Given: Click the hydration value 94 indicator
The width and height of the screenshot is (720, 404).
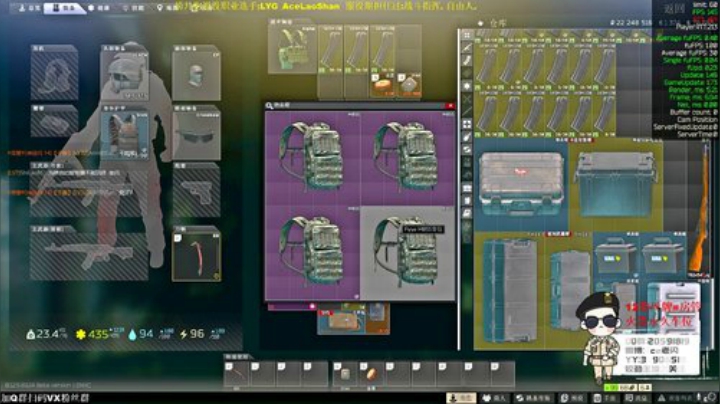Looking at the screenshot, I should coord(150,334).
